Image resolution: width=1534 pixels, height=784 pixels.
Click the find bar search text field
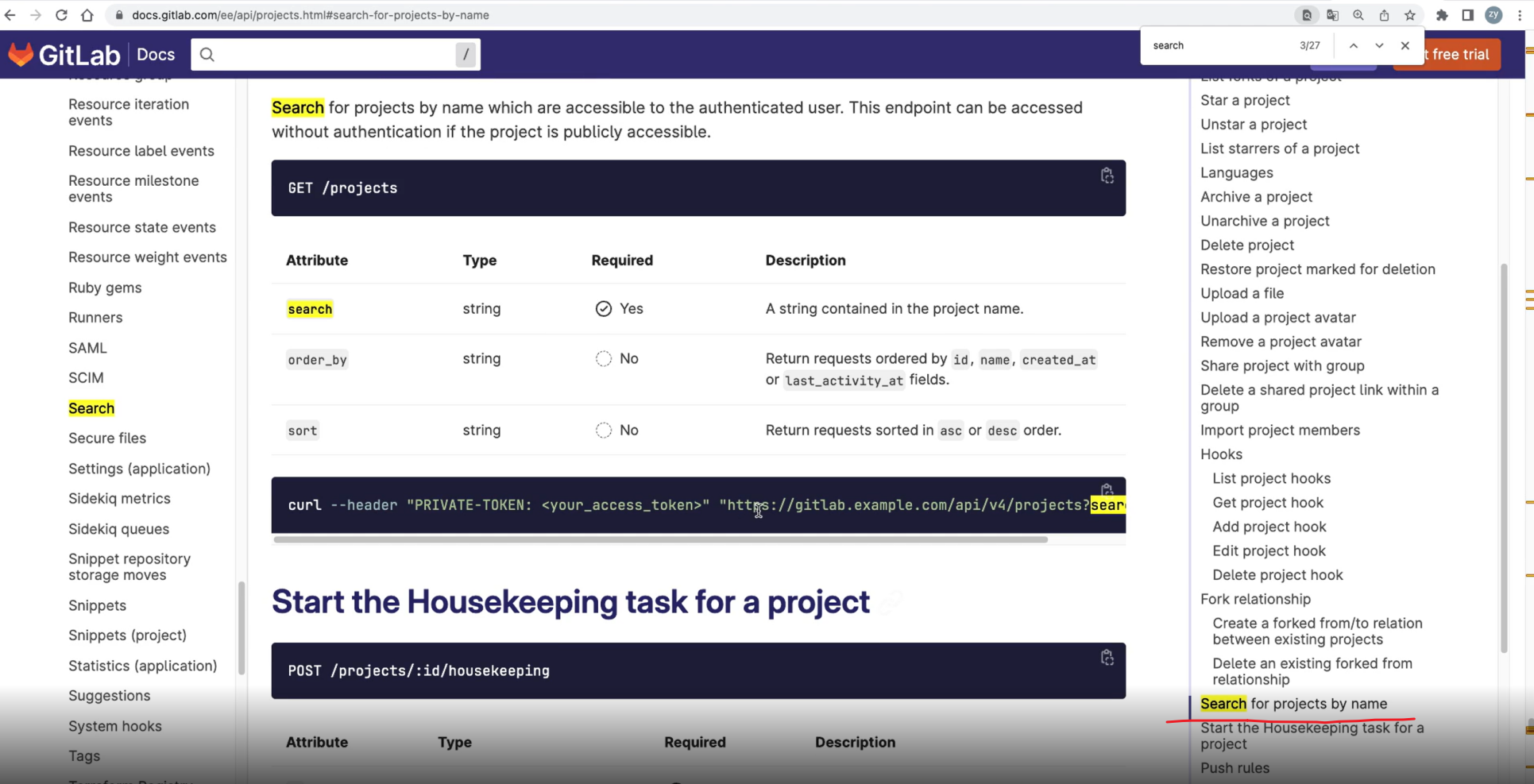click(1219, 45)
